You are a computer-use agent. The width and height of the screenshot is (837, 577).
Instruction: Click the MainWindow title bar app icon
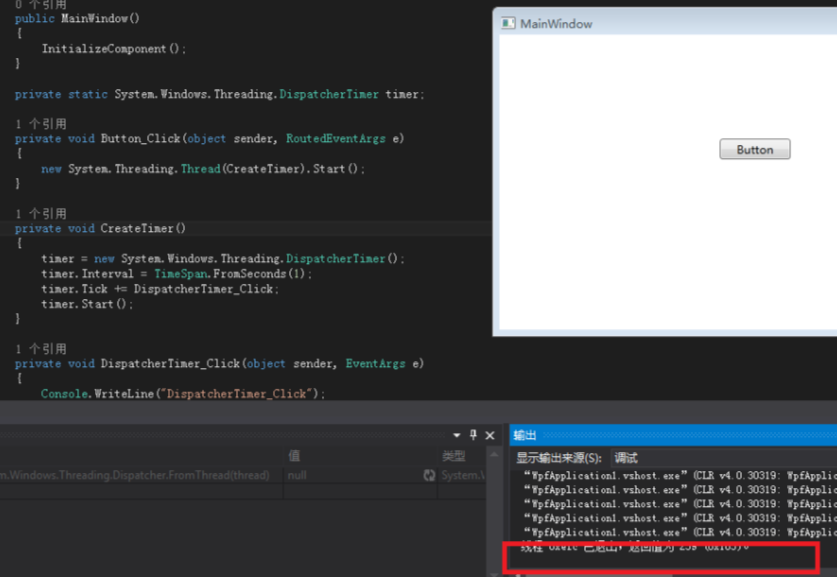point(508,23)
